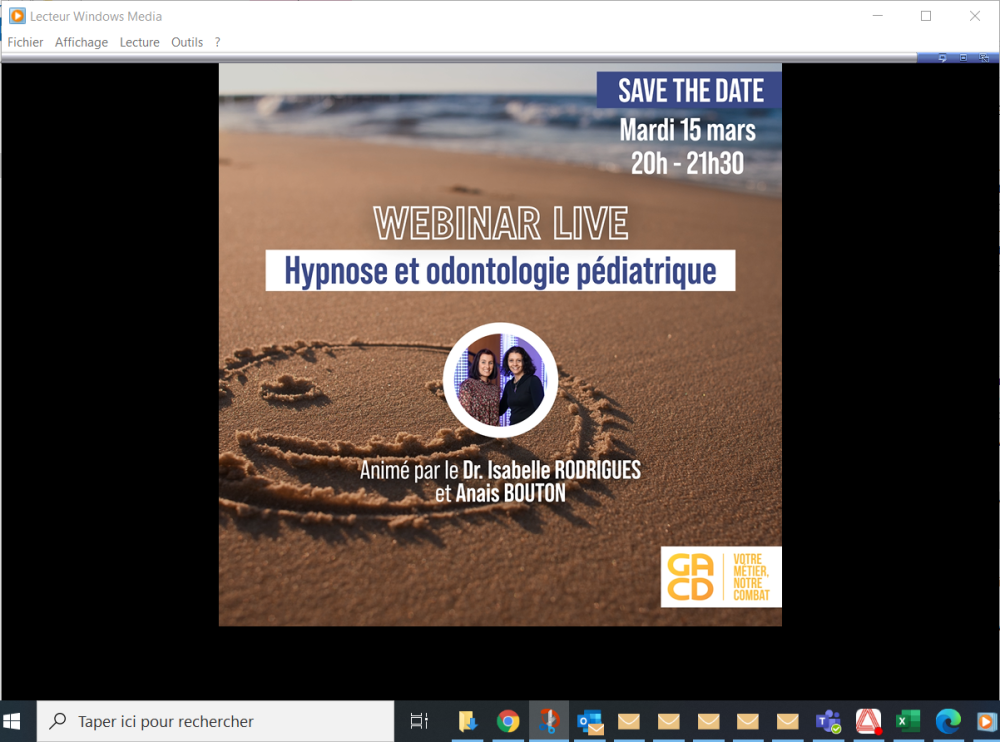Open Microsoft Edge from taskbar
Viewport: 1000px width, 742px height.
click(948, 722)
